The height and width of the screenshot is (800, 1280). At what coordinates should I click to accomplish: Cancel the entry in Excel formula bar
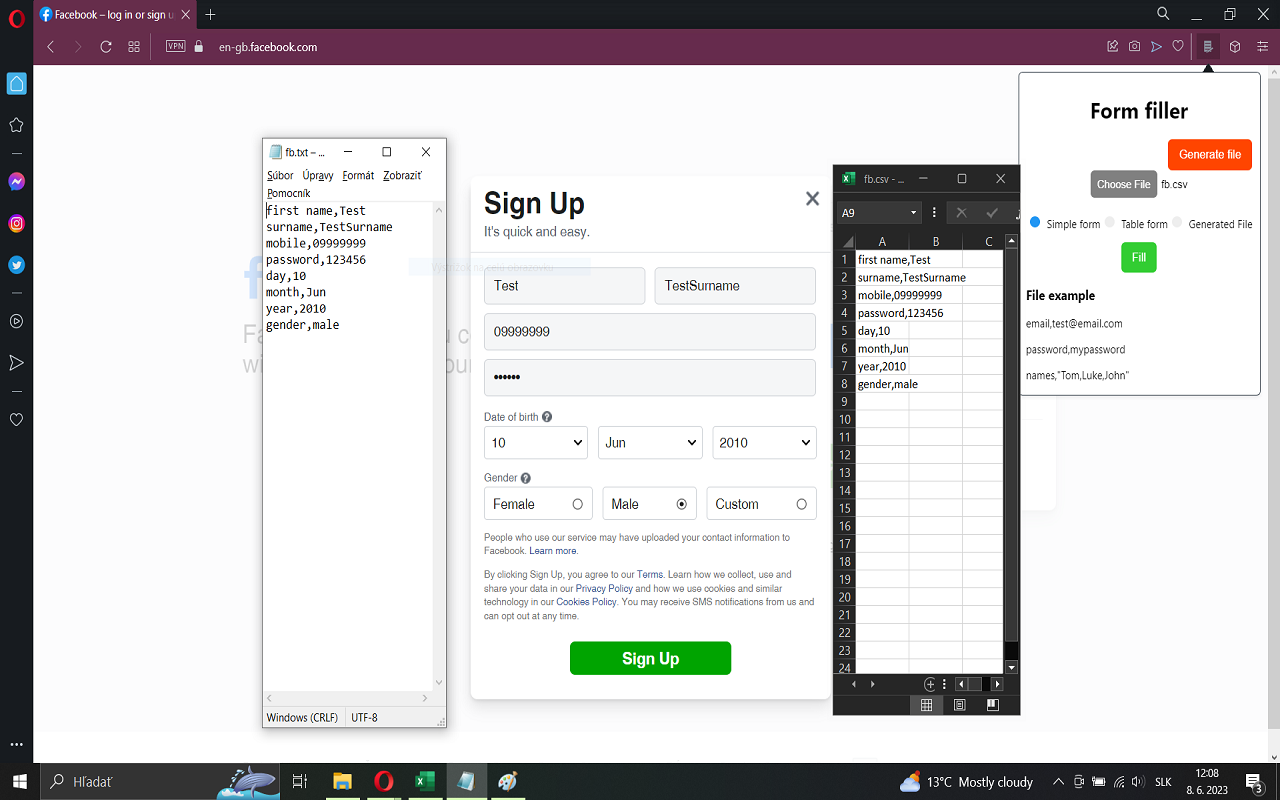click(x=961, y=212)
